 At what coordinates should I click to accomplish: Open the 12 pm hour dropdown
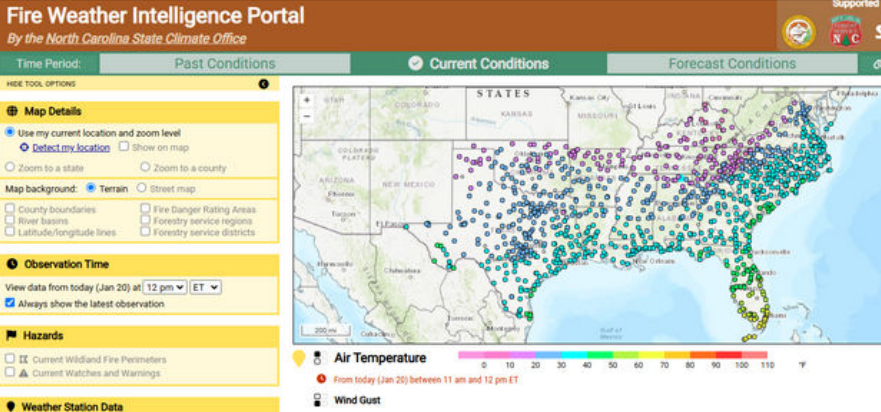click(165, 287)
